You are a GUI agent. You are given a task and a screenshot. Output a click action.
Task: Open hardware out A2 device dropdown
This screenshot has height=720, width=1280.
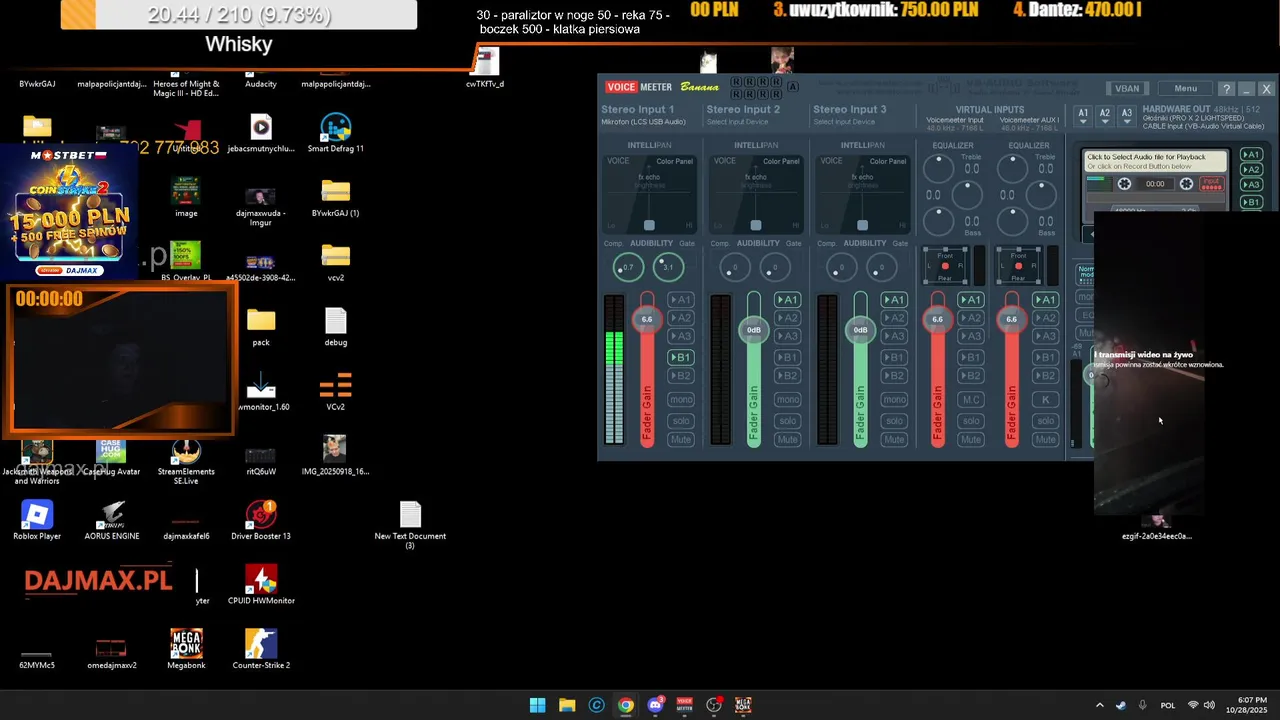pos(1105,116)
